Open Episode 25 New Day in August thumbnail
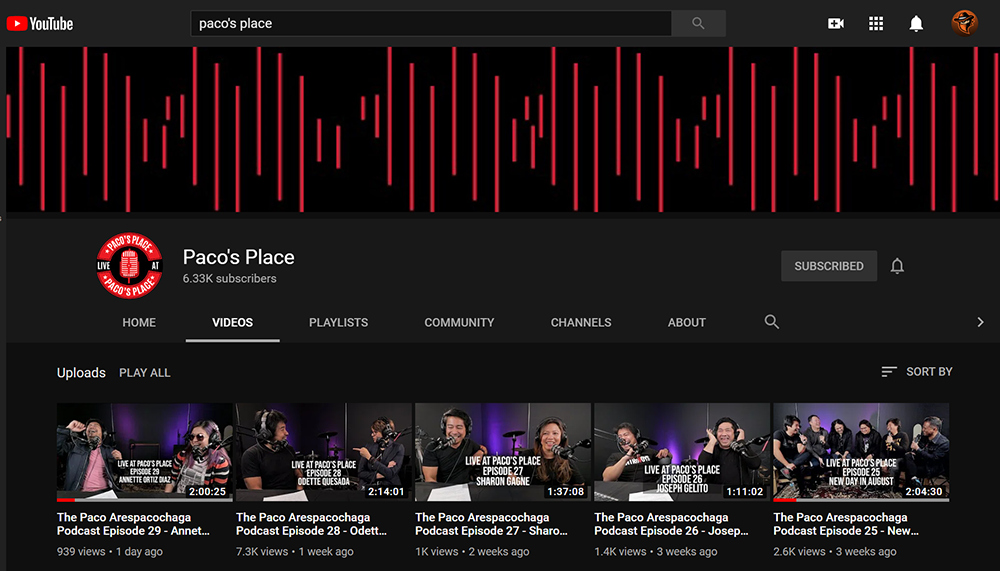This screenshot has height=571, width=1000. (862, 452)
